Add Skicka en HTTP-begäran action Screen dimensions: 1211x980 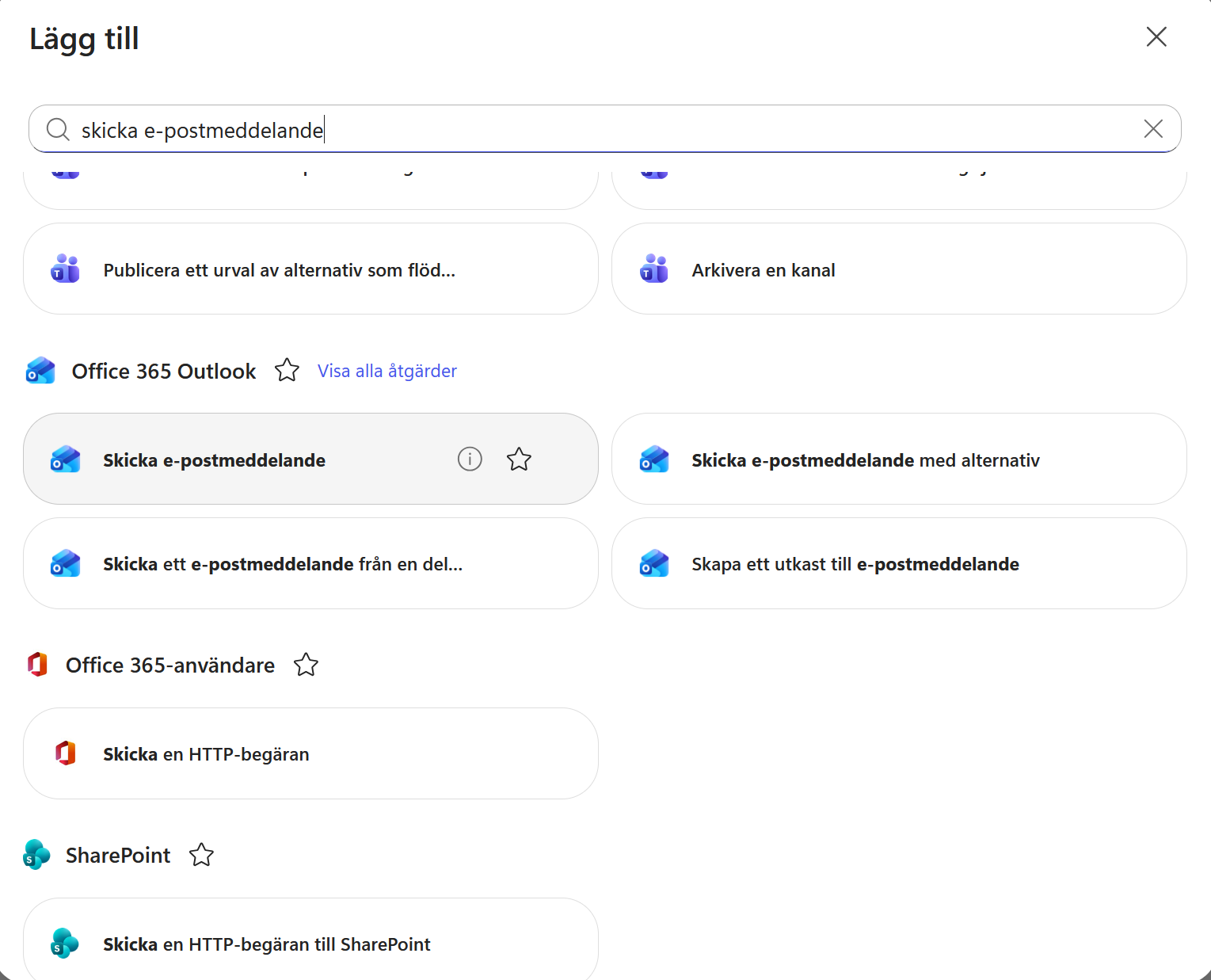310,753
